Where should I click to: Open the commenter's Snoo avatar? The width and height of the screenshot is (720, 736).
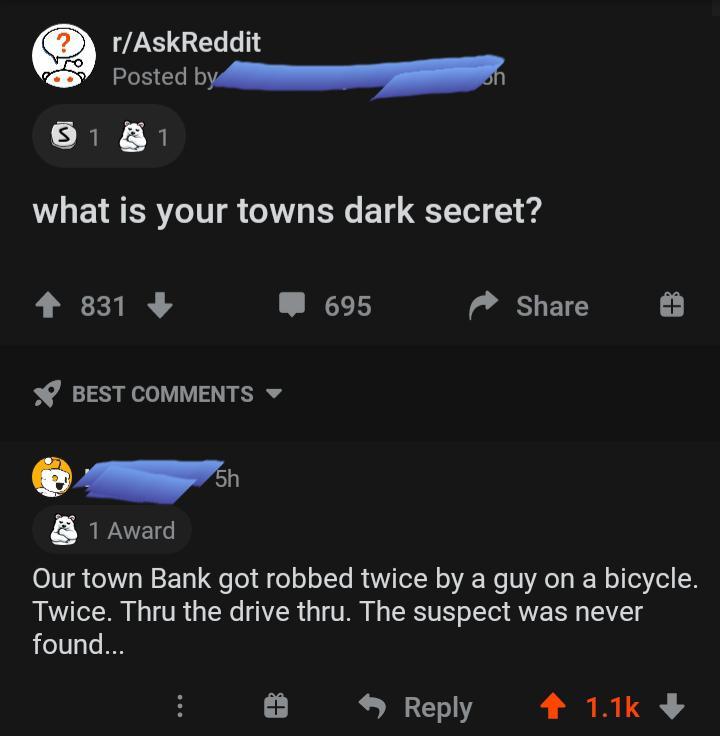click(52, 477)
